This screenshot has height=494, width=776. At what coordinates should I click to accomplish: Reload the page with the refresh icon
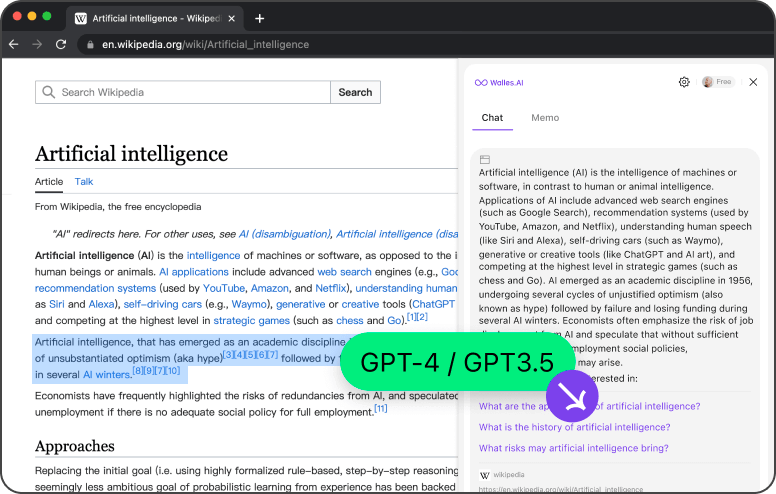pos(61,44)
